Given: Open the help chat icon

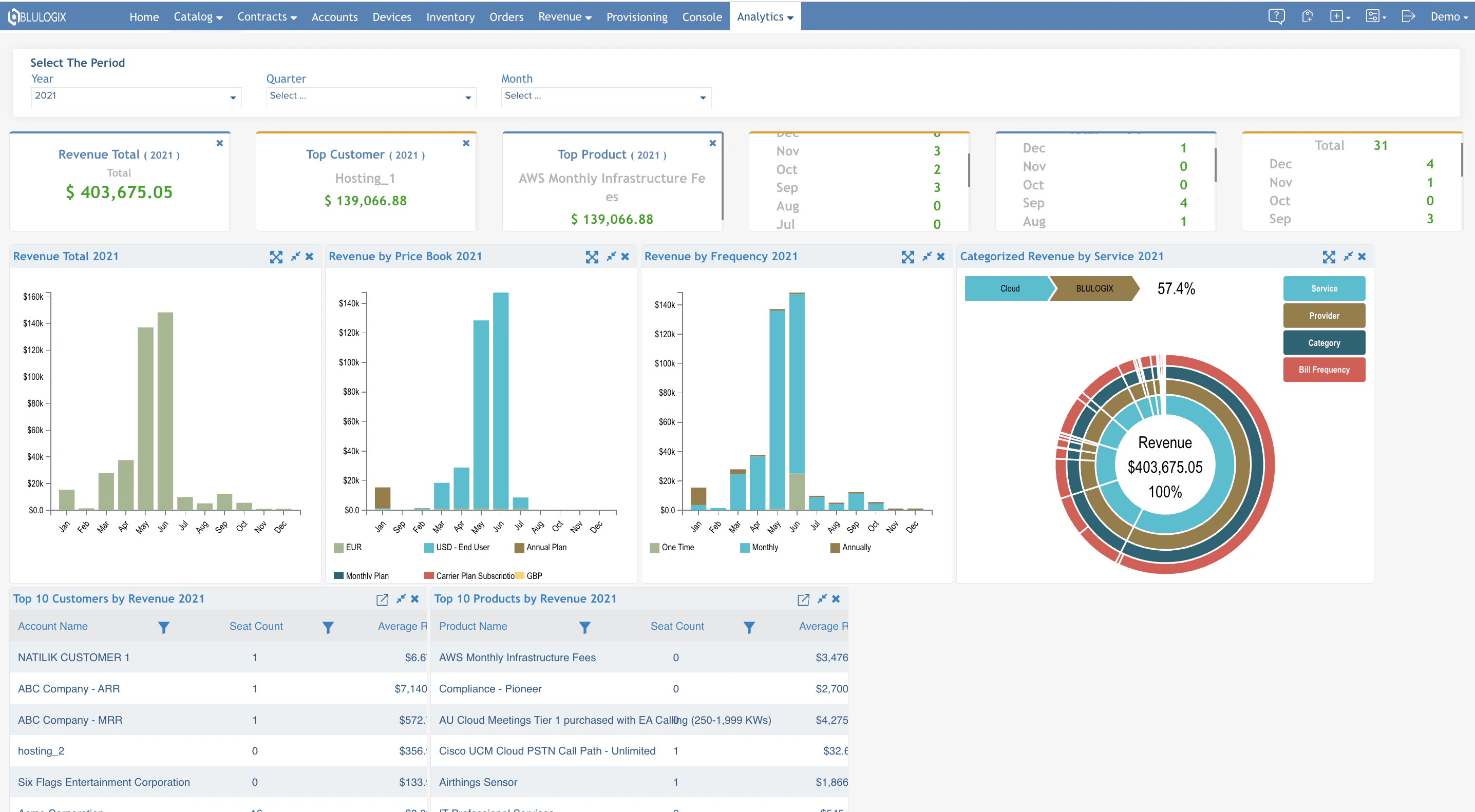Looking at the screenshot, I should tap(1277, 16).
